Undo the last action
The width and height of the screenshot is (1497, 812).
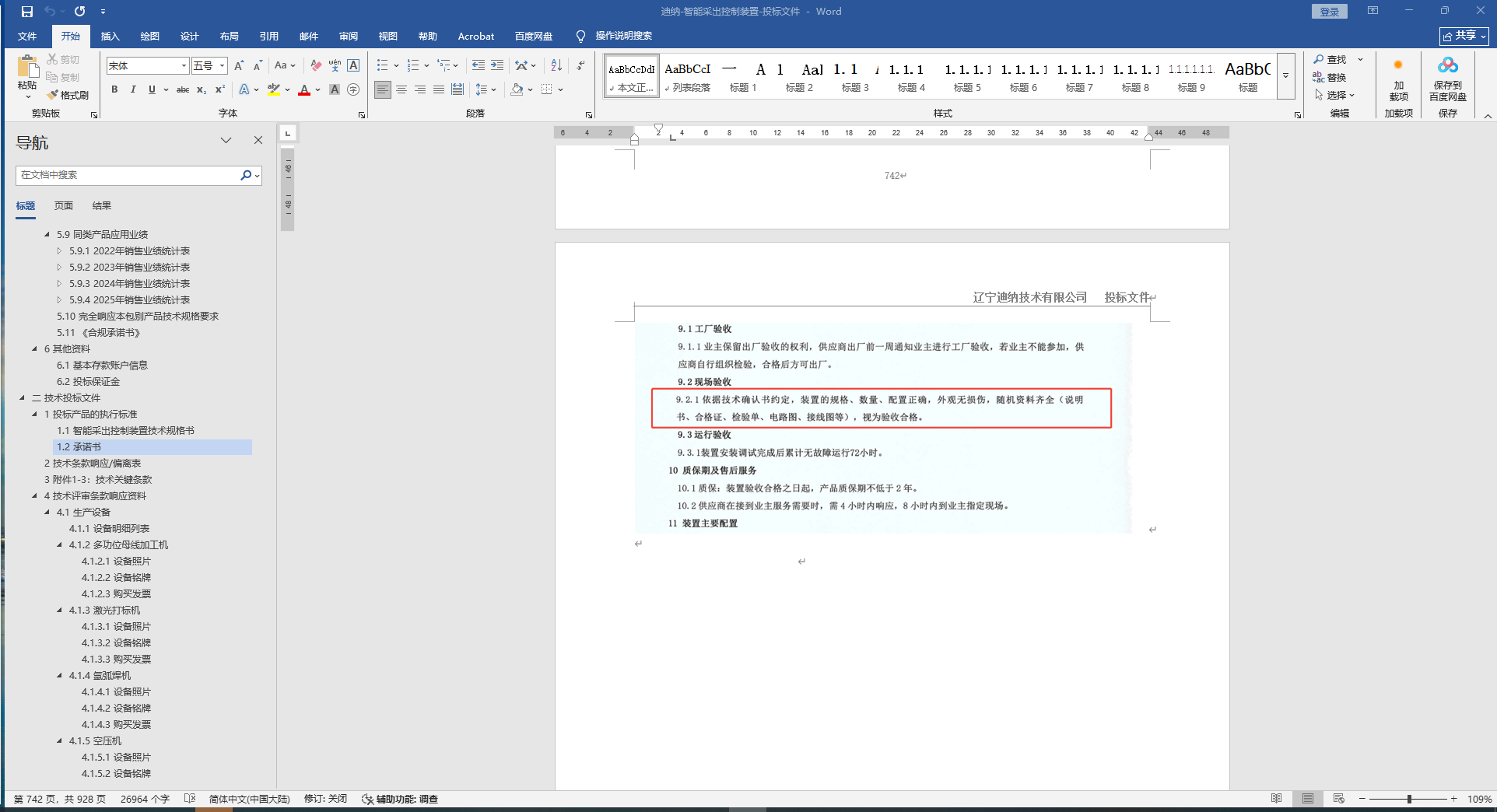tap(50, 12)
